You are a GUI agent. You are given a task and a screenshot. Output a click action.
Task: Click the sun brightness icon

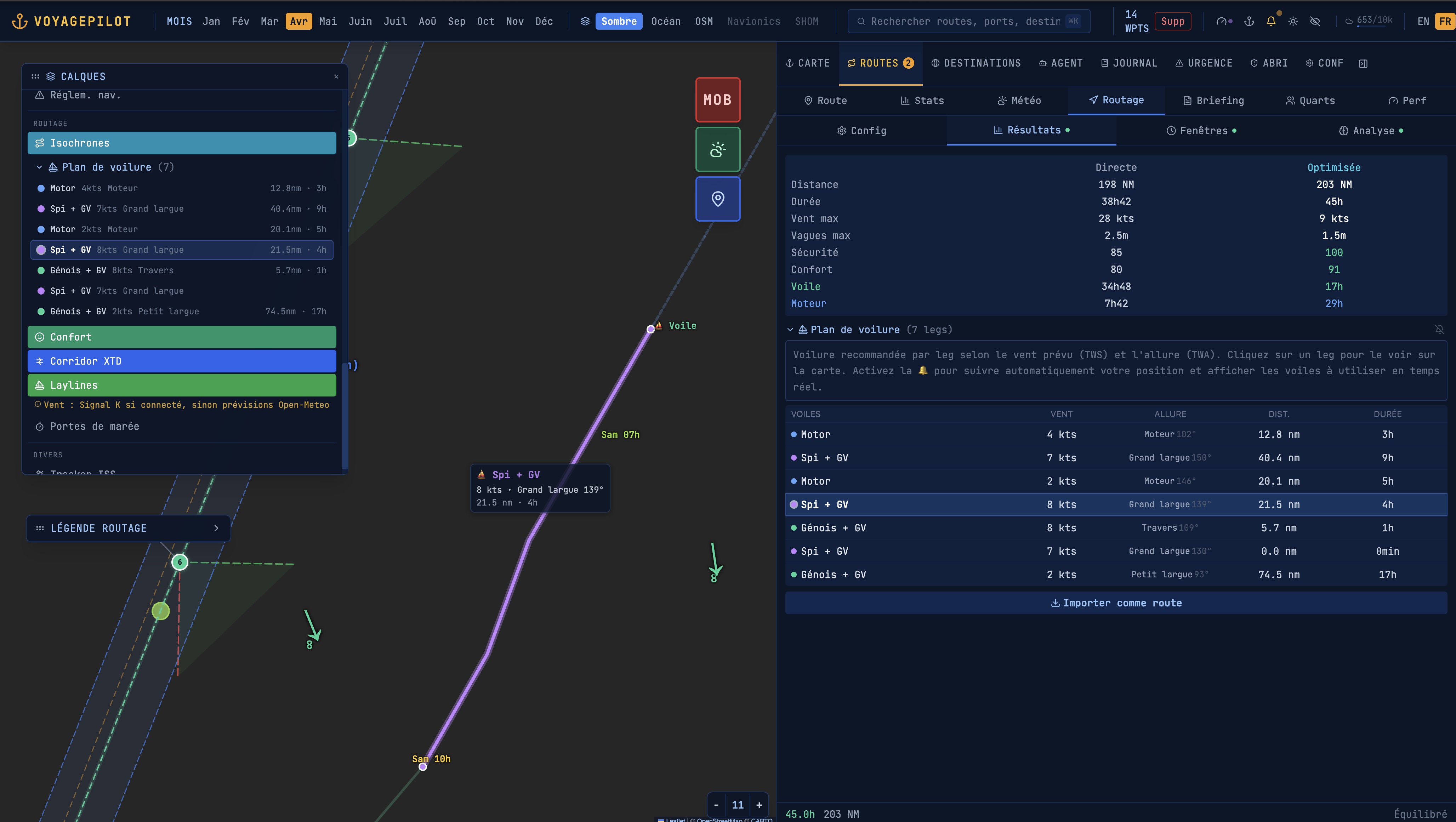coord(1293,22)
